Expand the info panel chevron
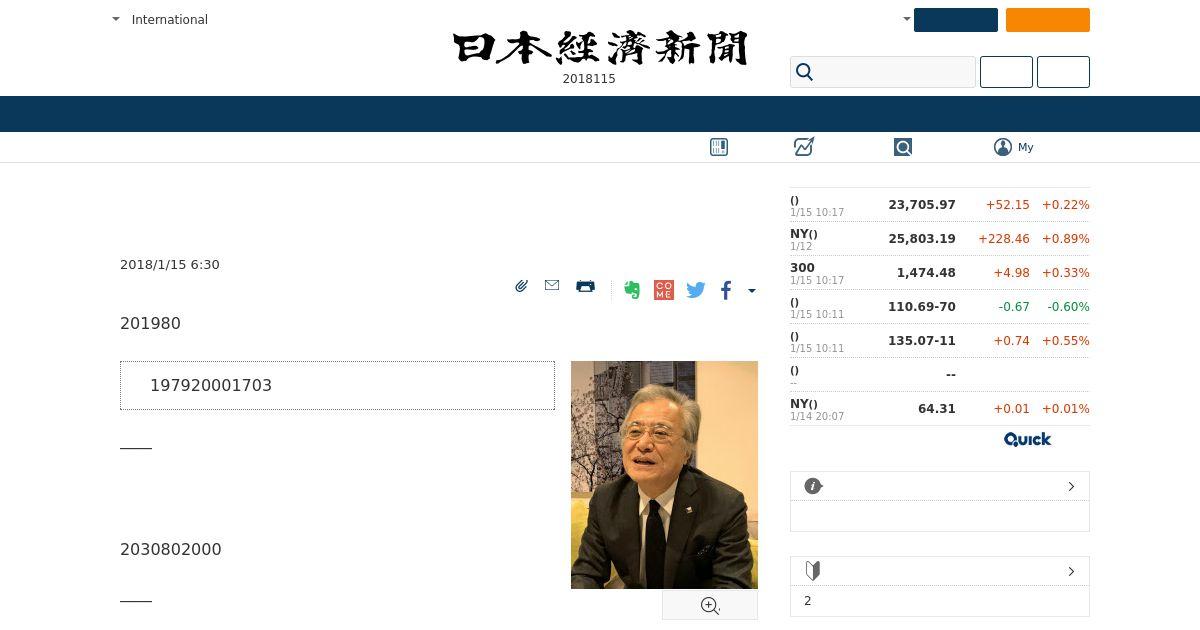Image resolution: width=1200 pixels, height=630 pixels. [x=1071, y=486]
